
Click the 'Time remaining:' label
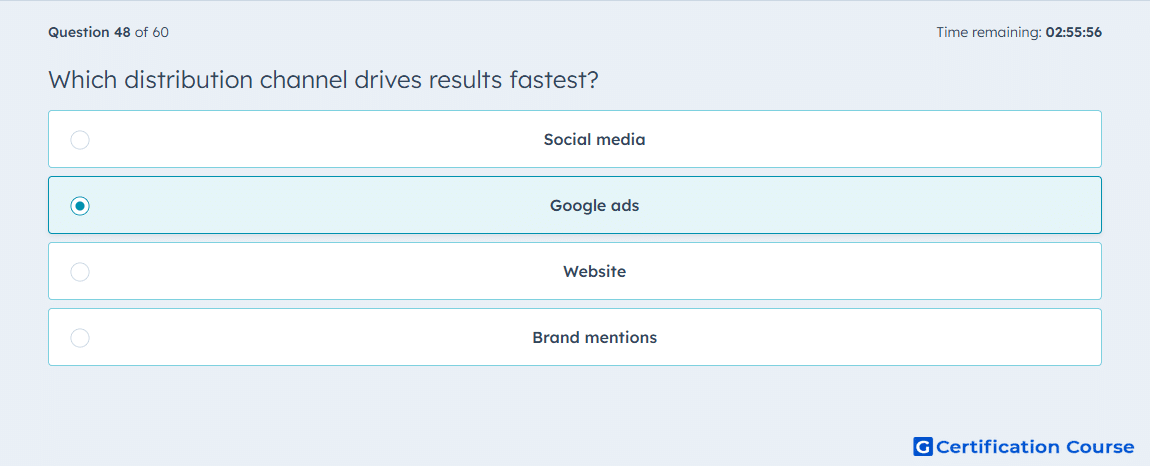click(989, 32)
